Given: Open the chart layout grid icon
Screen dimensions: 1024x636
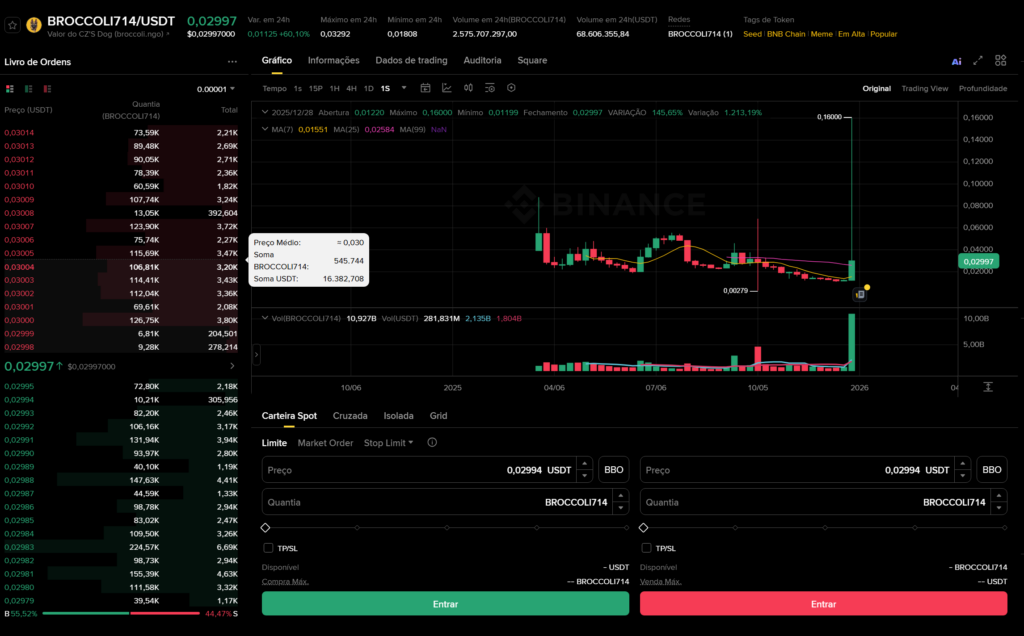Looking at the screenshot, I should pyautogui.click(x=1000, y=61).
